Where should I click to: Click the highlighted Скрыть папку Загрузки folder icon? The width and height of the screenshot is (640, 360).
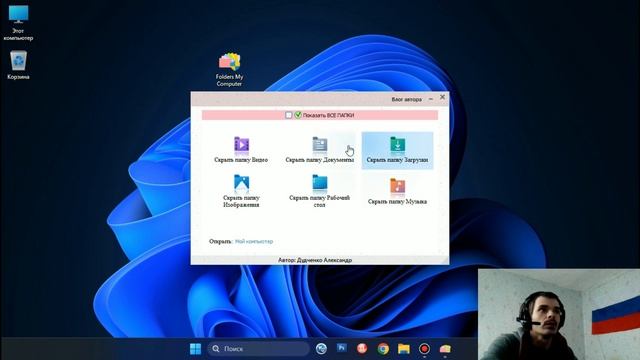pyautogui.click(x=397, y=145)
